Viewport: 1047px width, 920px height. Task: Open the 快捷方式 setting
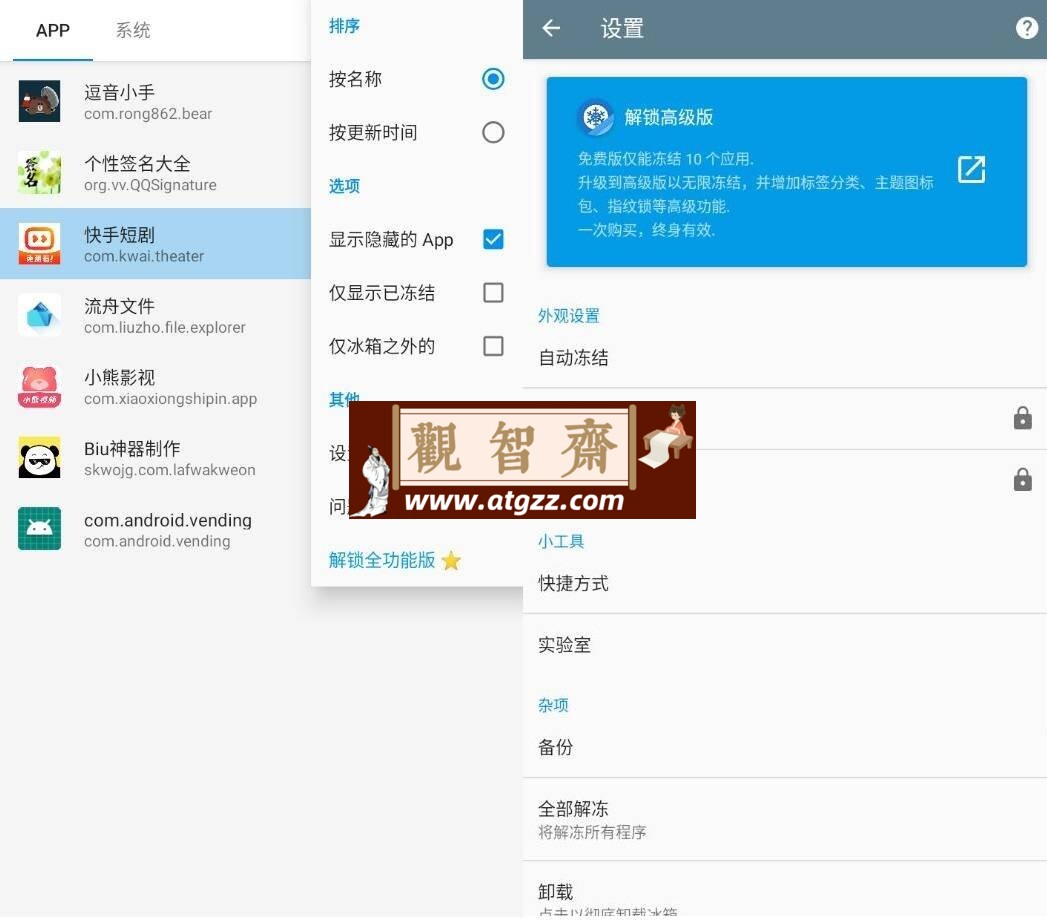pos(785,584)
